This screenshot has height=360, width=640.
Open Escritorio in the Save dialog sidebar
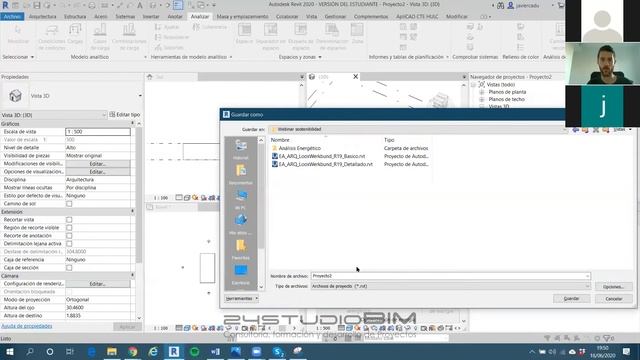coord(241,274)
